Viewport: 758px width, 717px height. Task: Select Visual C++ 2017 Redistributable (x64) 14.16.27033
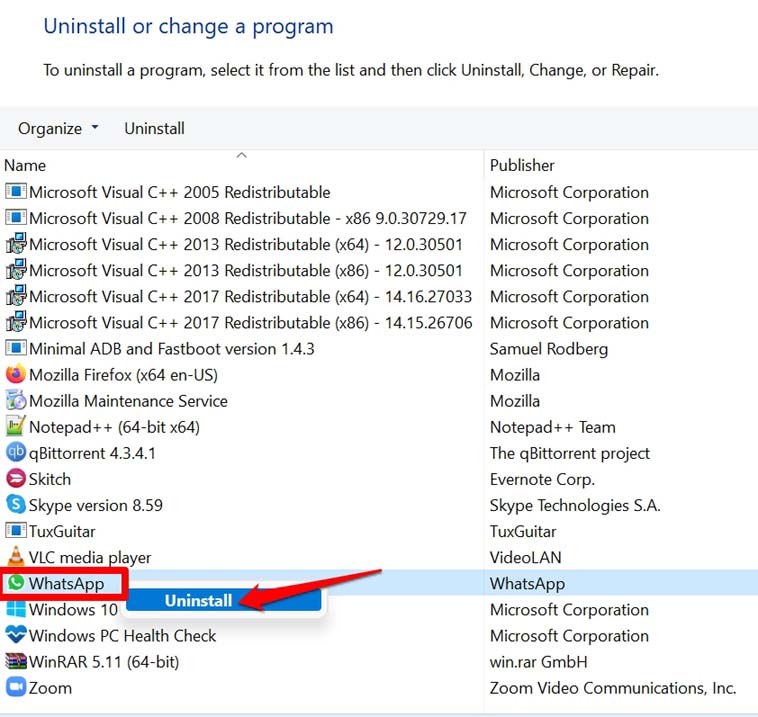pyautogui.click(x=250, y=297)
